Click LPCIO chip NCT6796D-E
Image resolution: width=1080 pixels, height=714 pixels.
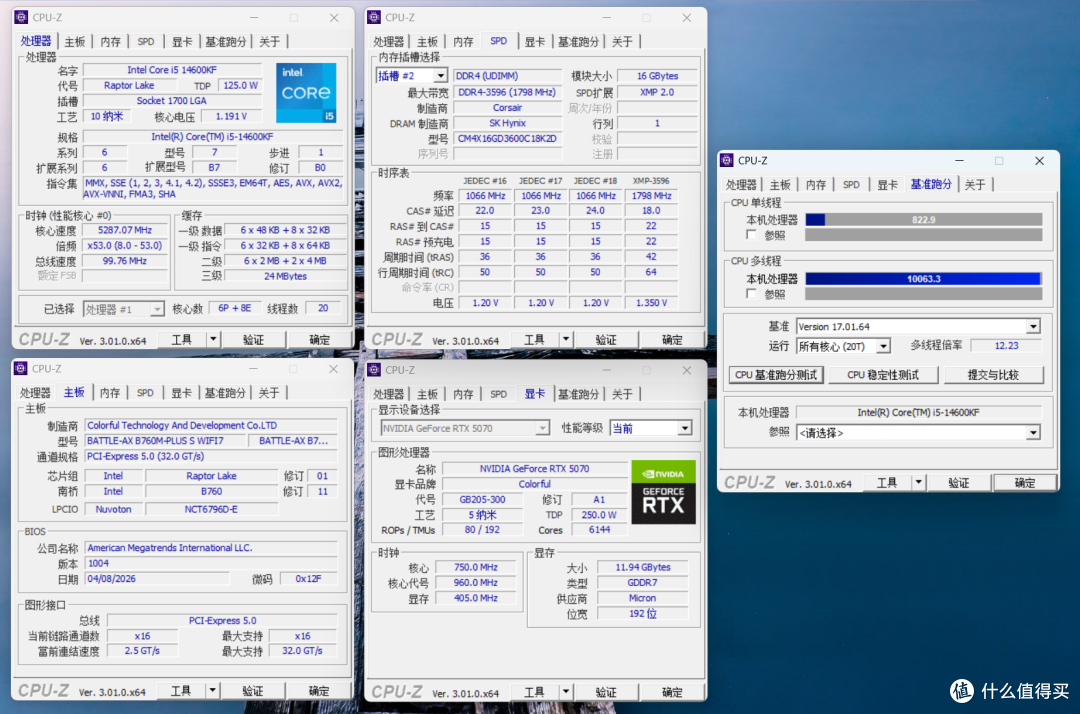(211, 510)
